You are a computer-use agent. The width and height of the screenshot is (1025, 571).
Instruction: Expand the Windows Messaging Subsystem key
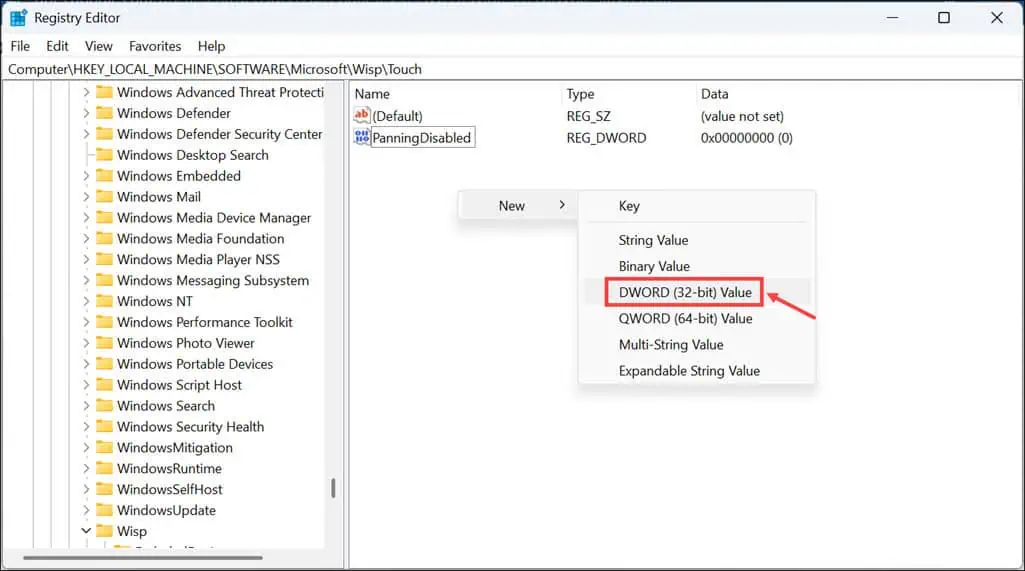(86, 281)
